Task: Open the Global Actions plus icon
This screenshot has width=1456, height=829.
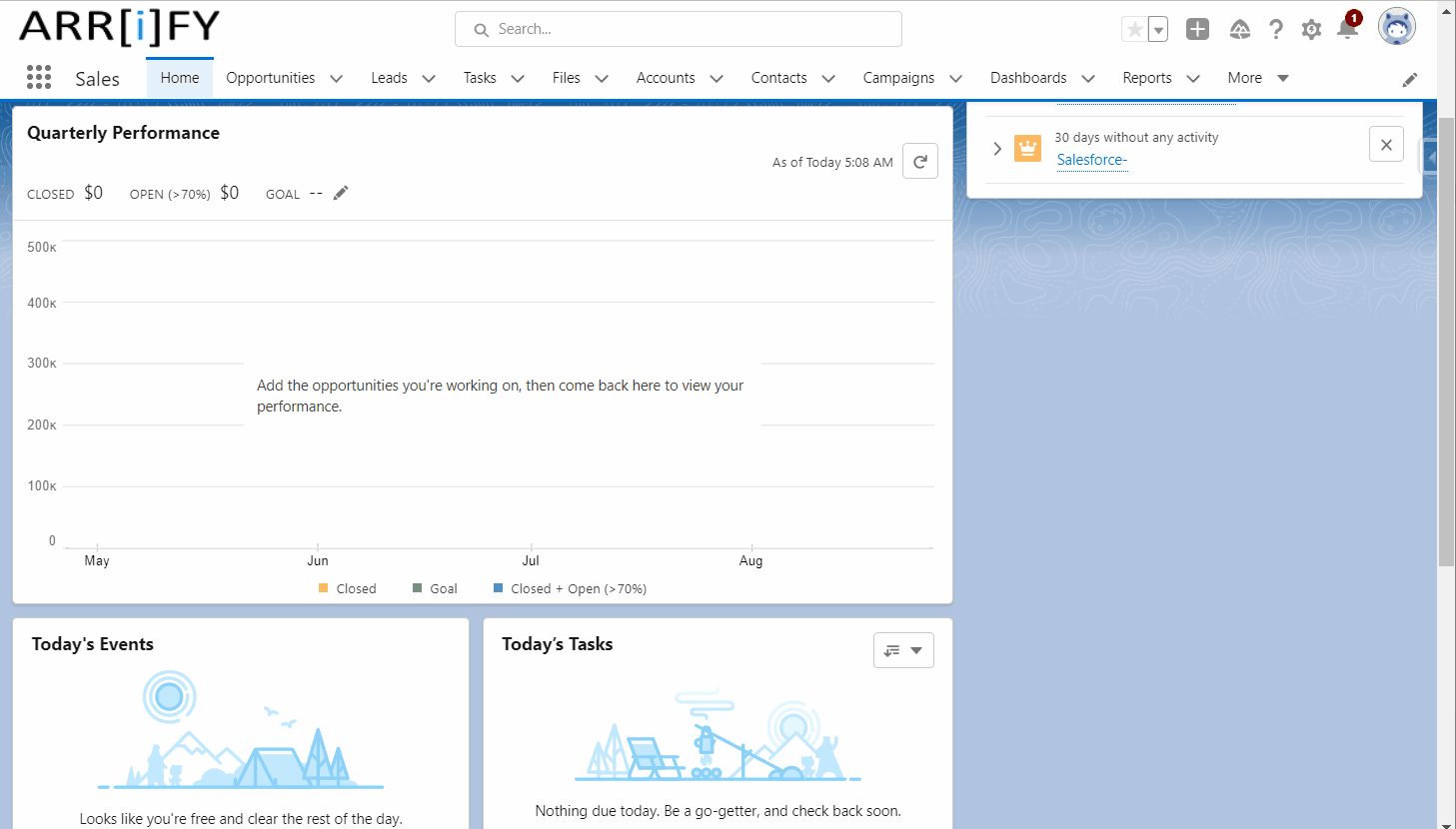Action: coord(1197,30)
